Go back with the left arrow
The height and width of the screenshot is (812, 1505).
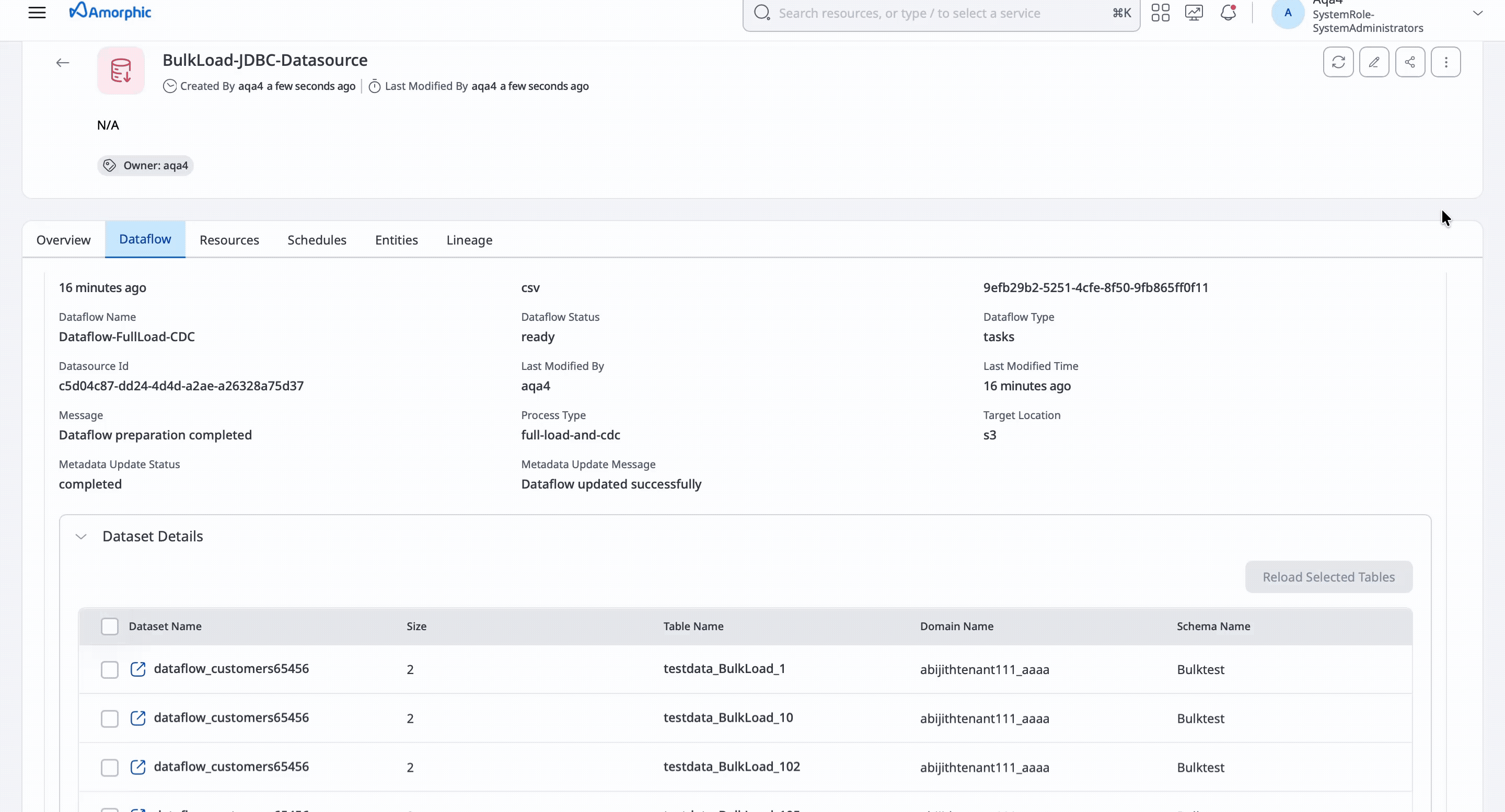point(63,63)
